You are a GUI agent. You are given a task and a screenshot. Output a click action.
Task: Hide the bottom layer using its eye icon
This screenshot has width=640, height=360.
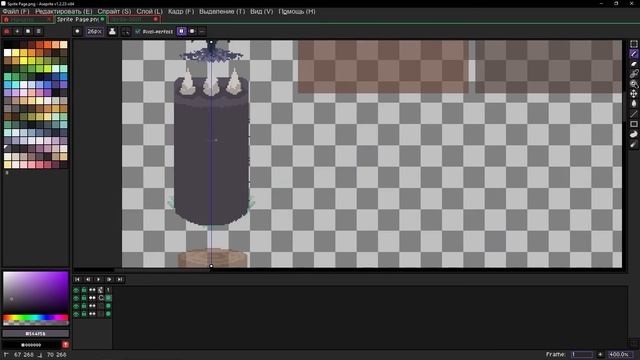[x=76, y=314]
